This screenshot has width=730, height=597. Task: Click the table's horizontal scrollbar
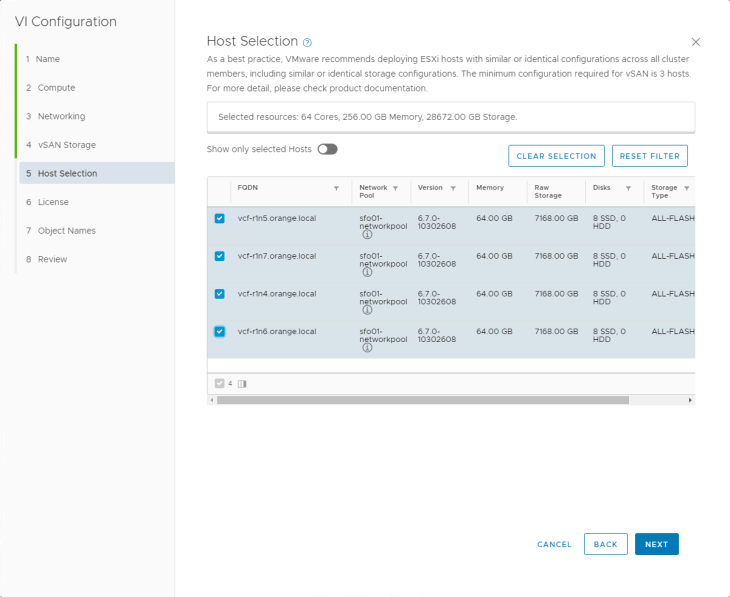point(422,400)
